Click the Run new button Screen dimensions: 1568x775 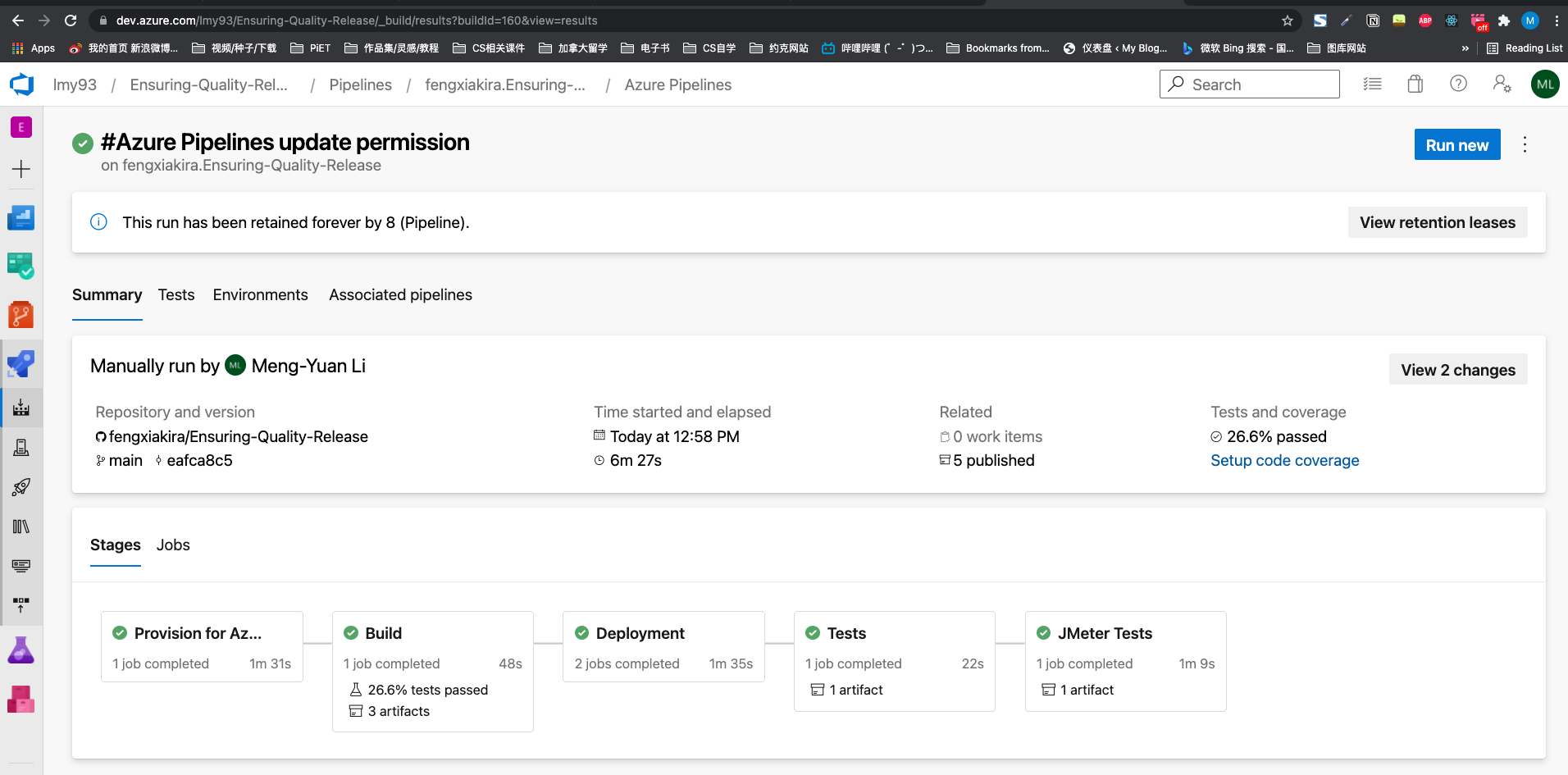(1457, 144)
